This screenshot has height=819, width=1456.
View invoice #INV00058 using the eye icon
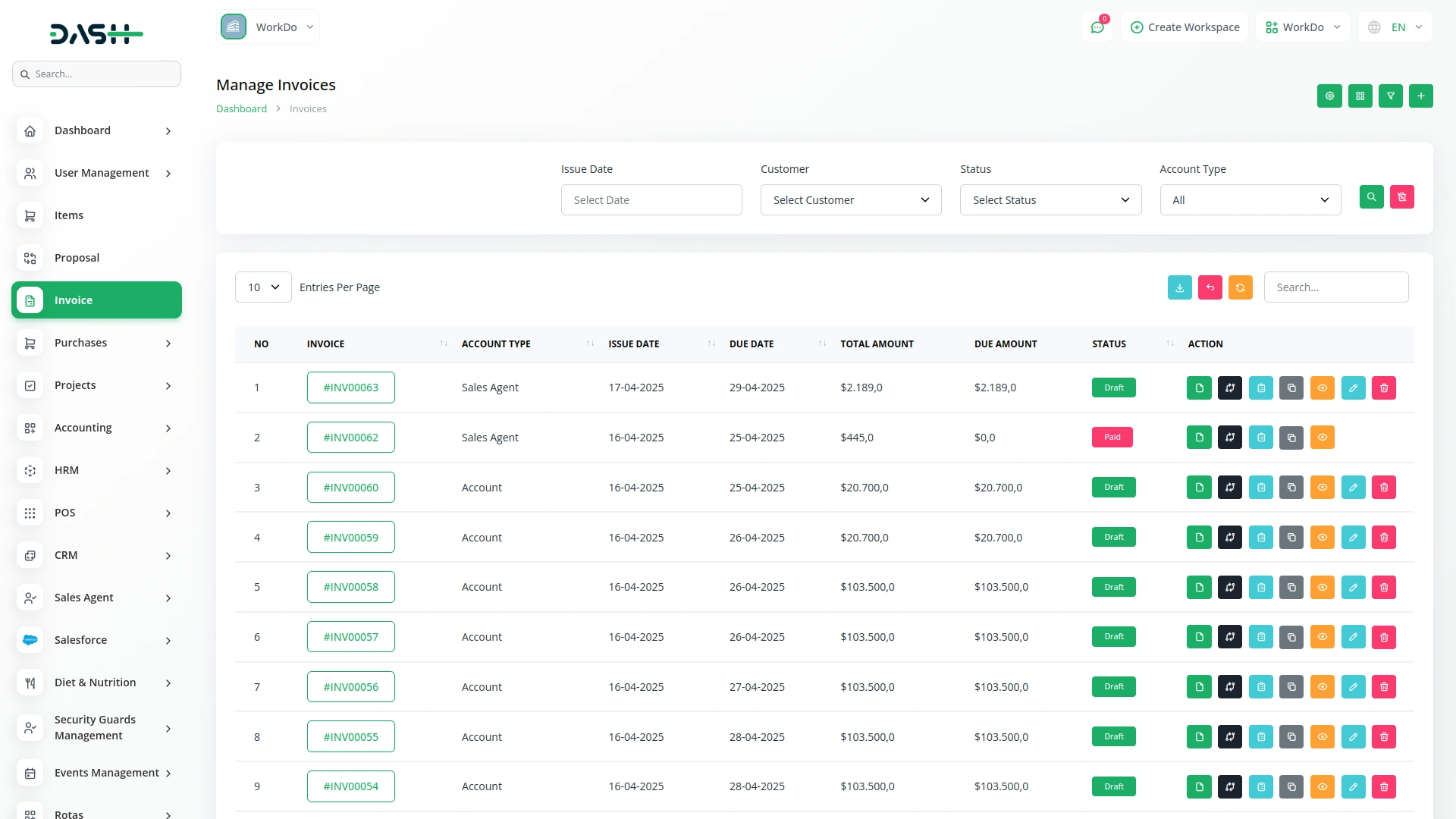(x=1322, y=588)
